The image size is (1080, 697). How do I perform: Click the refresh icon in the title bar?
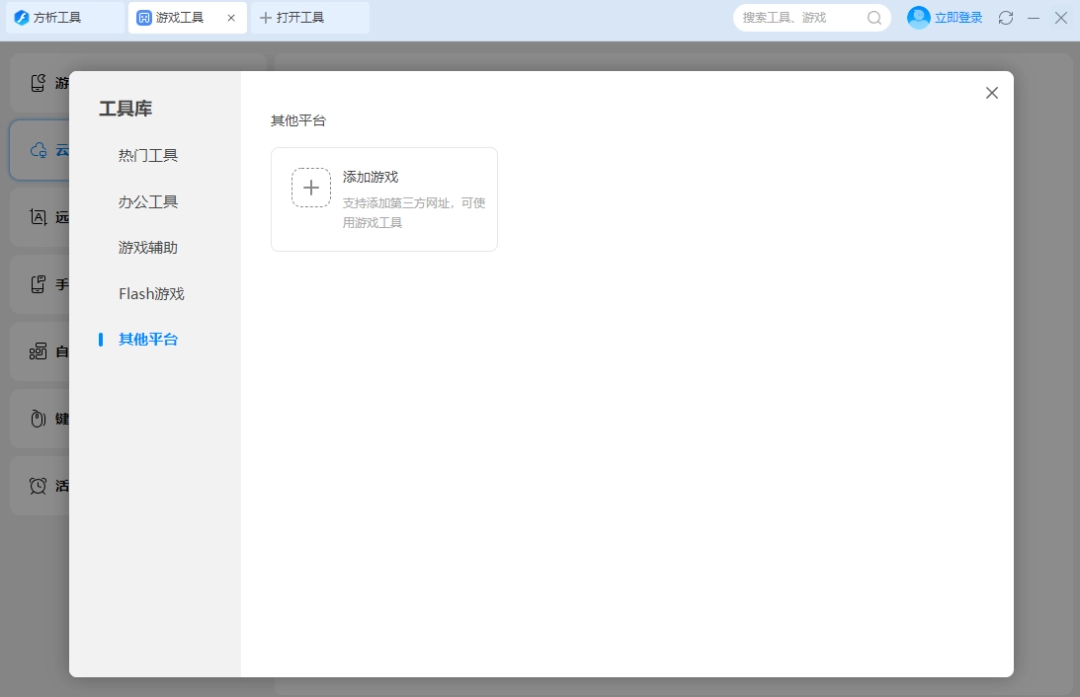(x=1005, y=17)
